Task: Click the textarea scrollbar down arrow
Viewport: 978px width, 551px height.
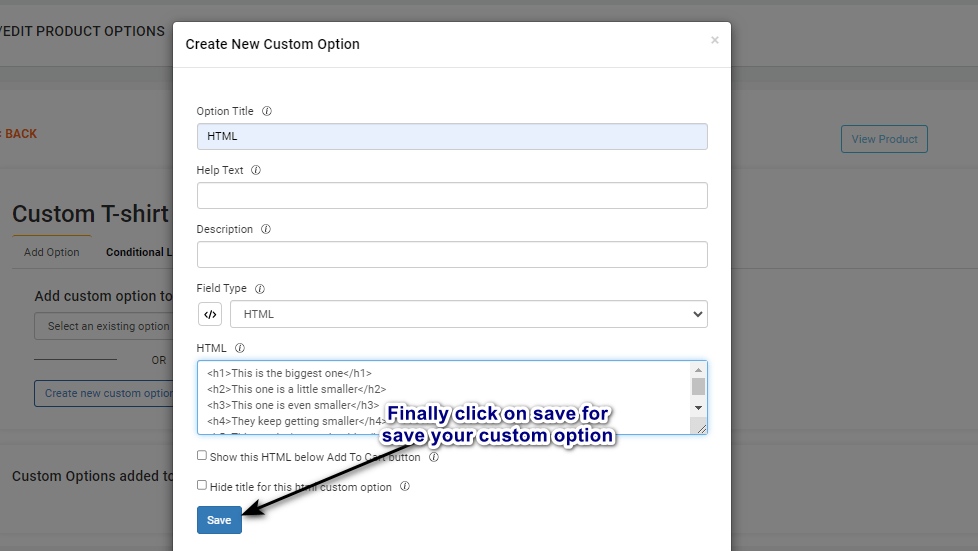Action: click(x=699, y=408)
